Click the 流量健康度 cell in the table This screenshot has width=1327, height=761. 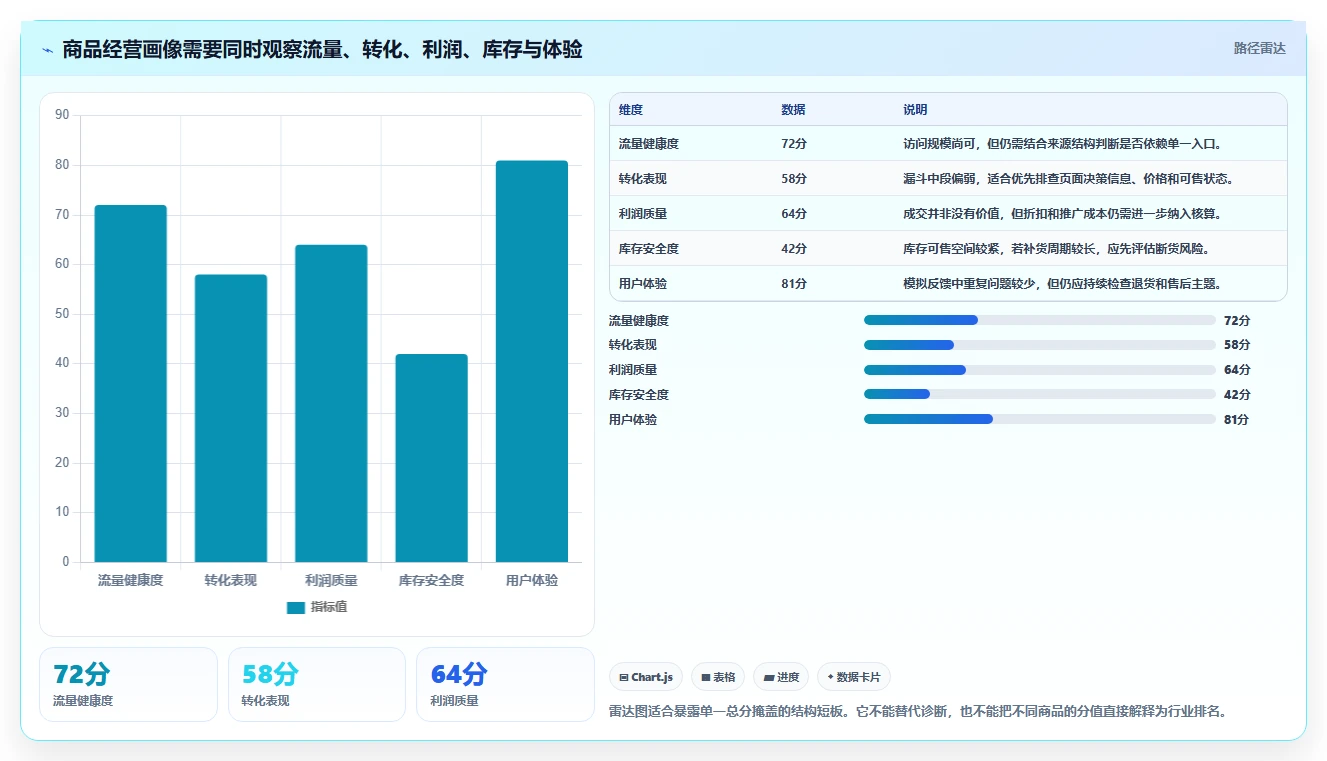[x=649, y=144]
